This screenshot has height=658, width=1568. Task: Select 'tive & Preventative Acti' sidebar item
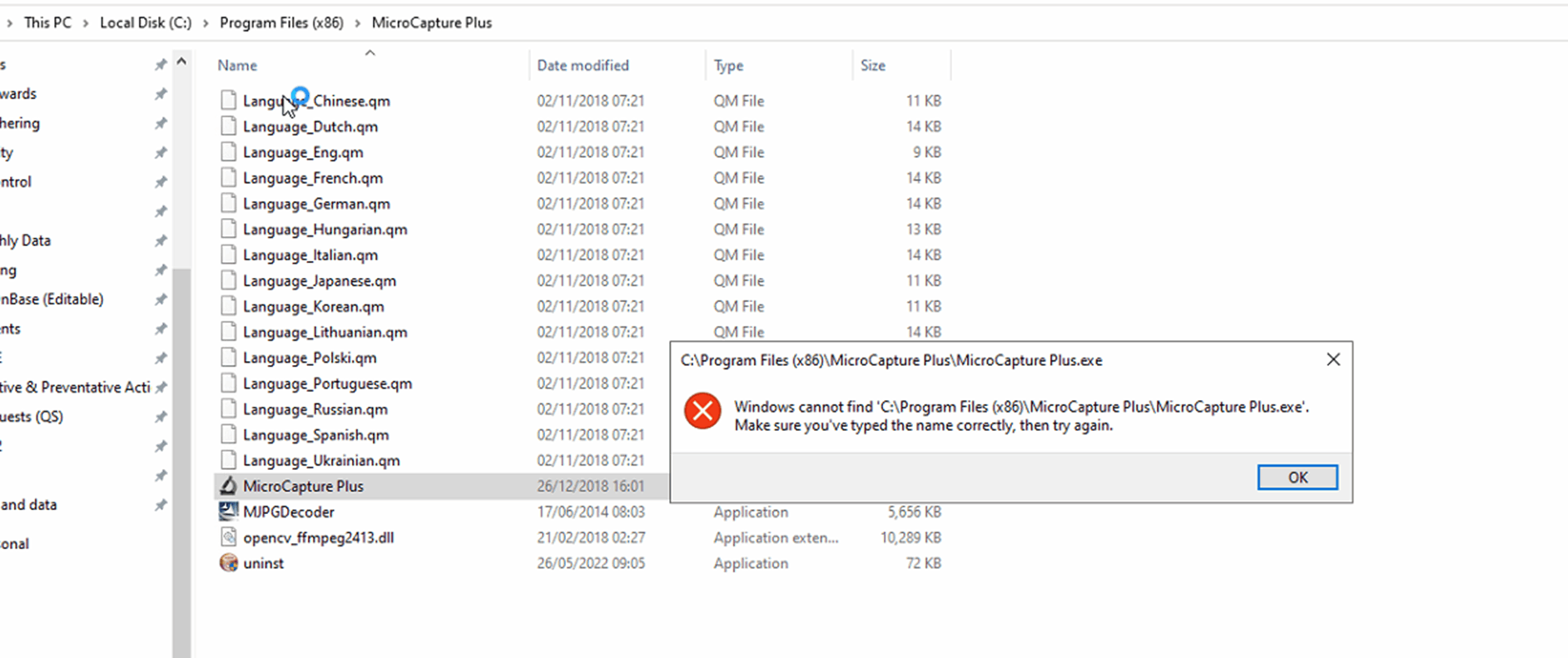75,387
